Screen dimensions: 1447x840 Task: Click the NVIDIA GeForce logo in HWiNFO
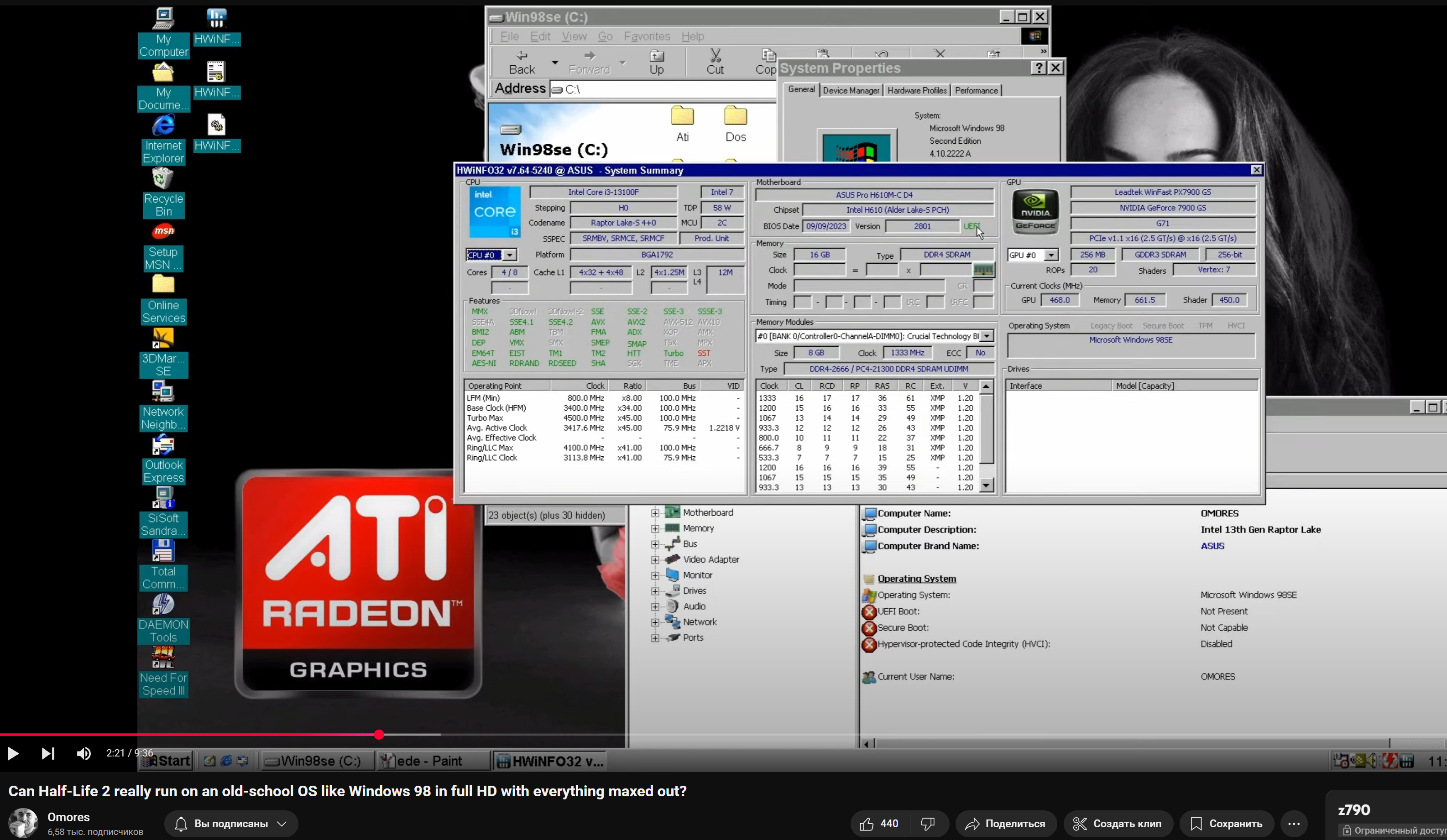(1035, 211)
